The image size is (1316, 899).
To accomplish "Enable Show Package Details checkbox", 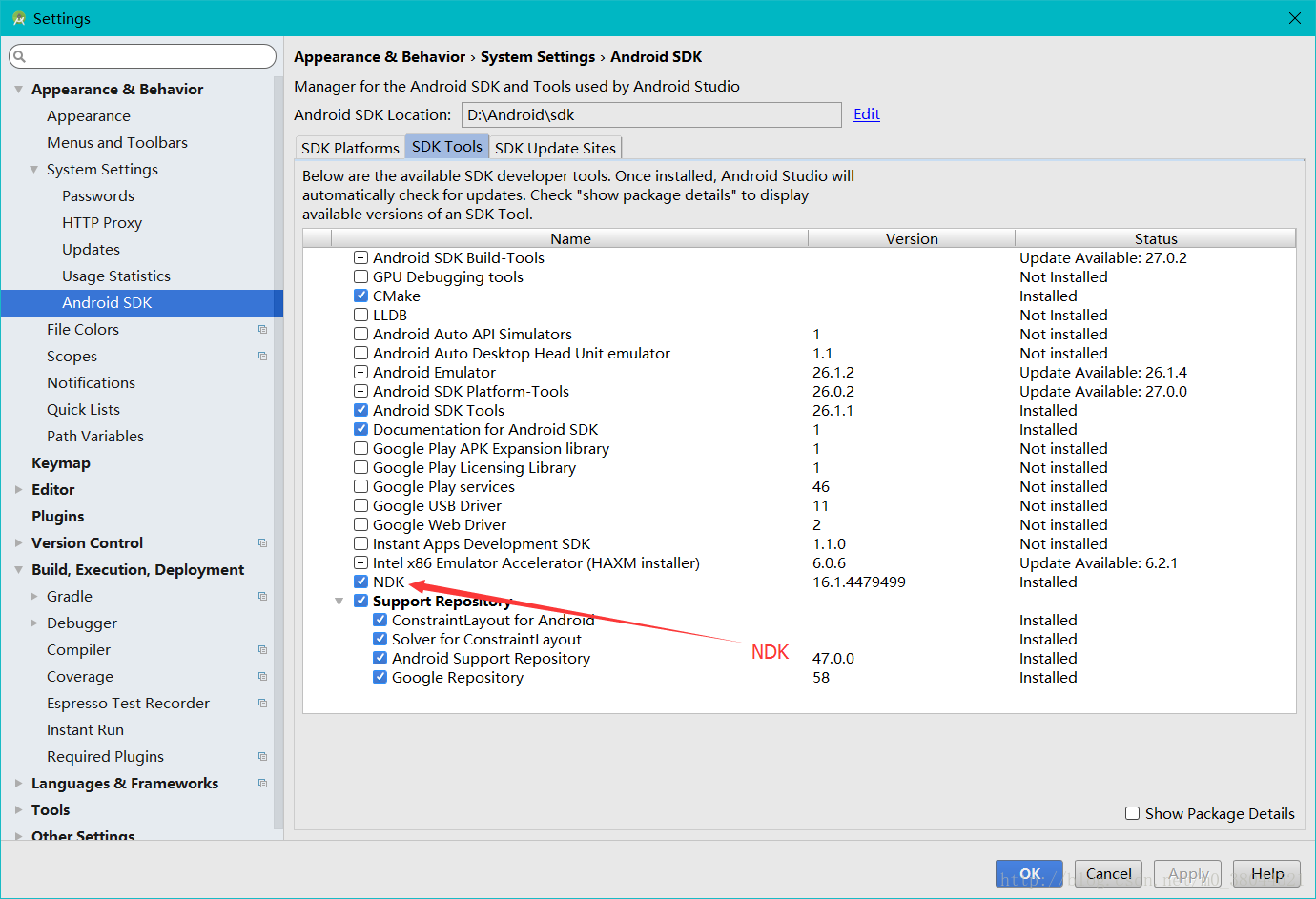I will click(1132, 813).
